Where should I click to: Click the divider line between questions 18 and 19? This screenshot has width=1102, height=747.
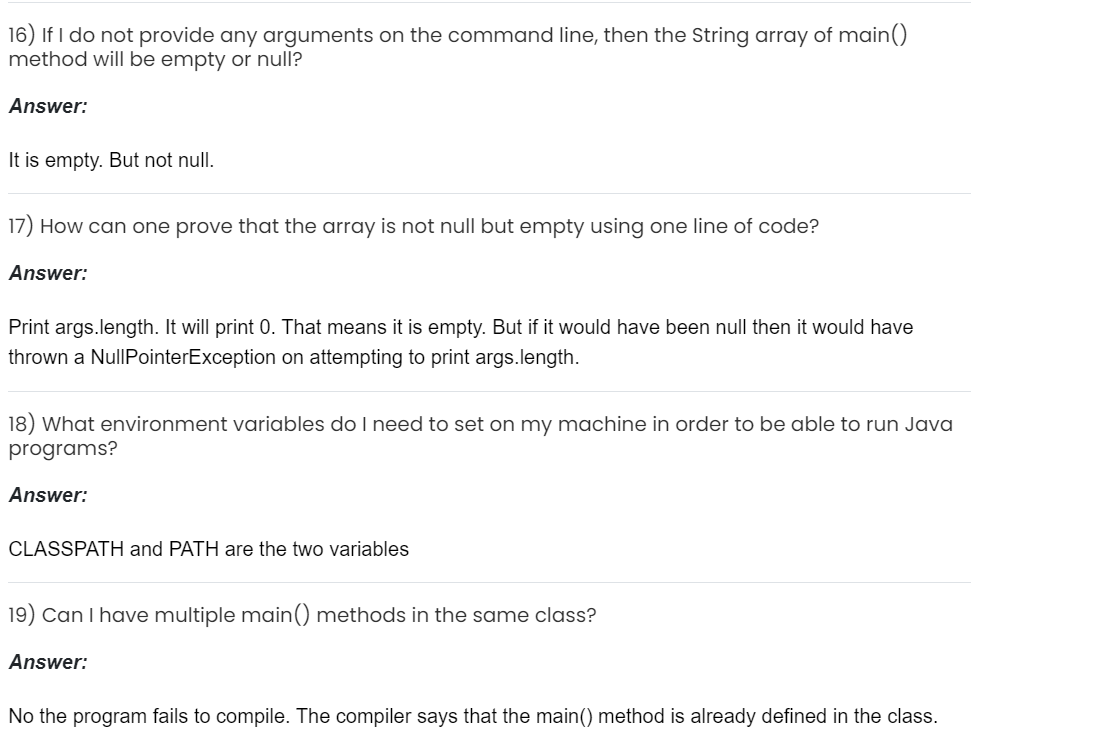point(489,582)
